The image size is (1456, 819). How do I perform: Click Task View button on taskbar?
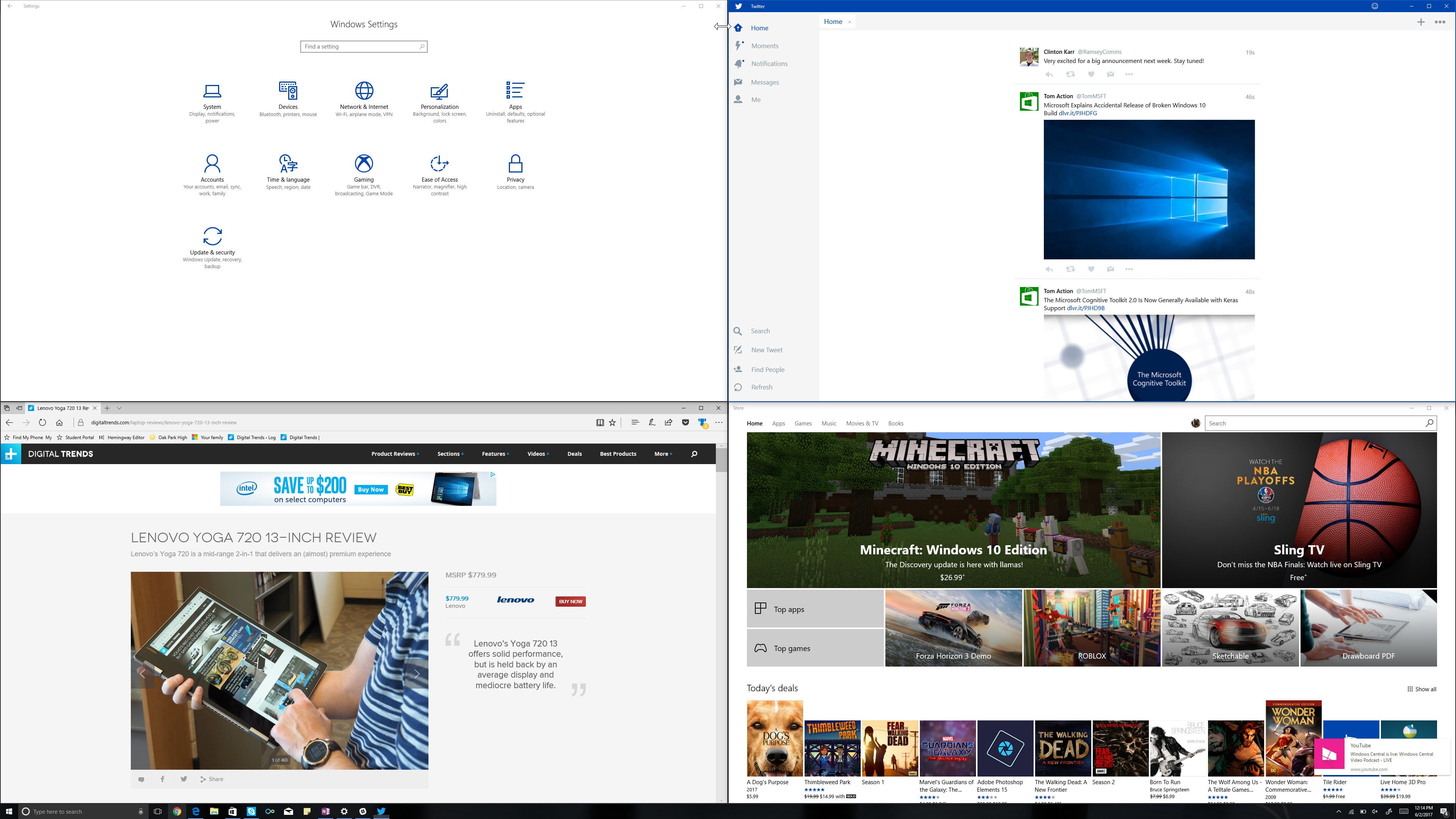[x=158, y=812]
